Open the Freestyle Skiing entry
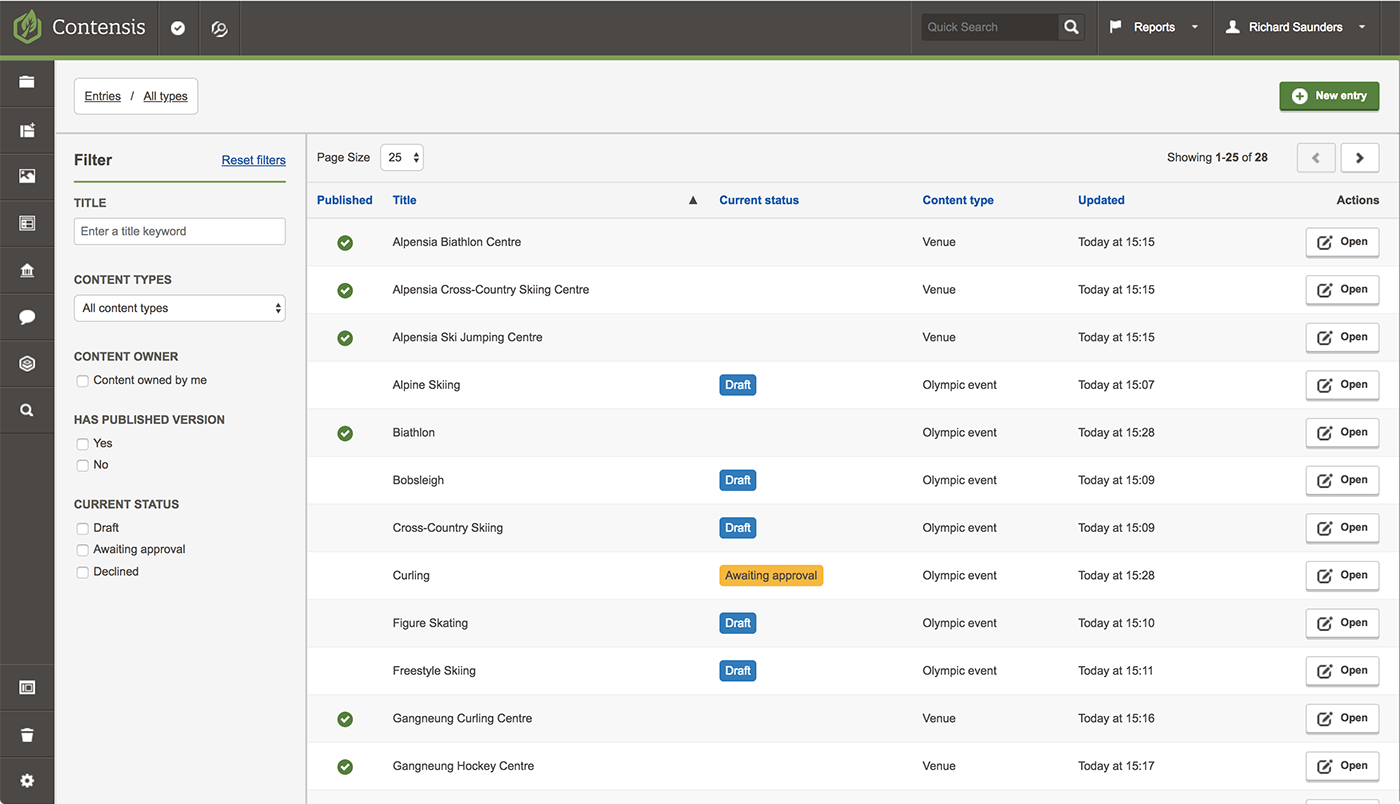Image resolution: width=1400 pixels, height=804 pixels. (1342, 671)
